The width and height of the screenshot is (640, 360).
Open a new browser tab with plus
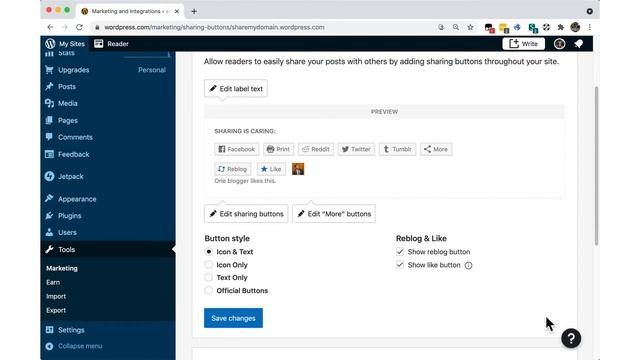tap(194, 11)
